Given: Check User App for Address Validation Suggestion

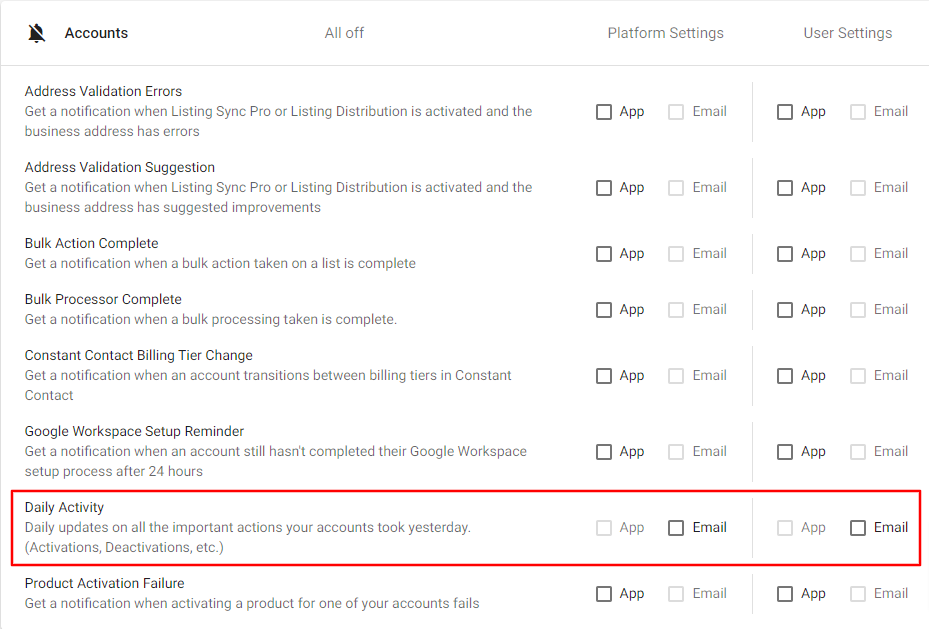Looking at the screenshot, I should [x=785, y=188].
